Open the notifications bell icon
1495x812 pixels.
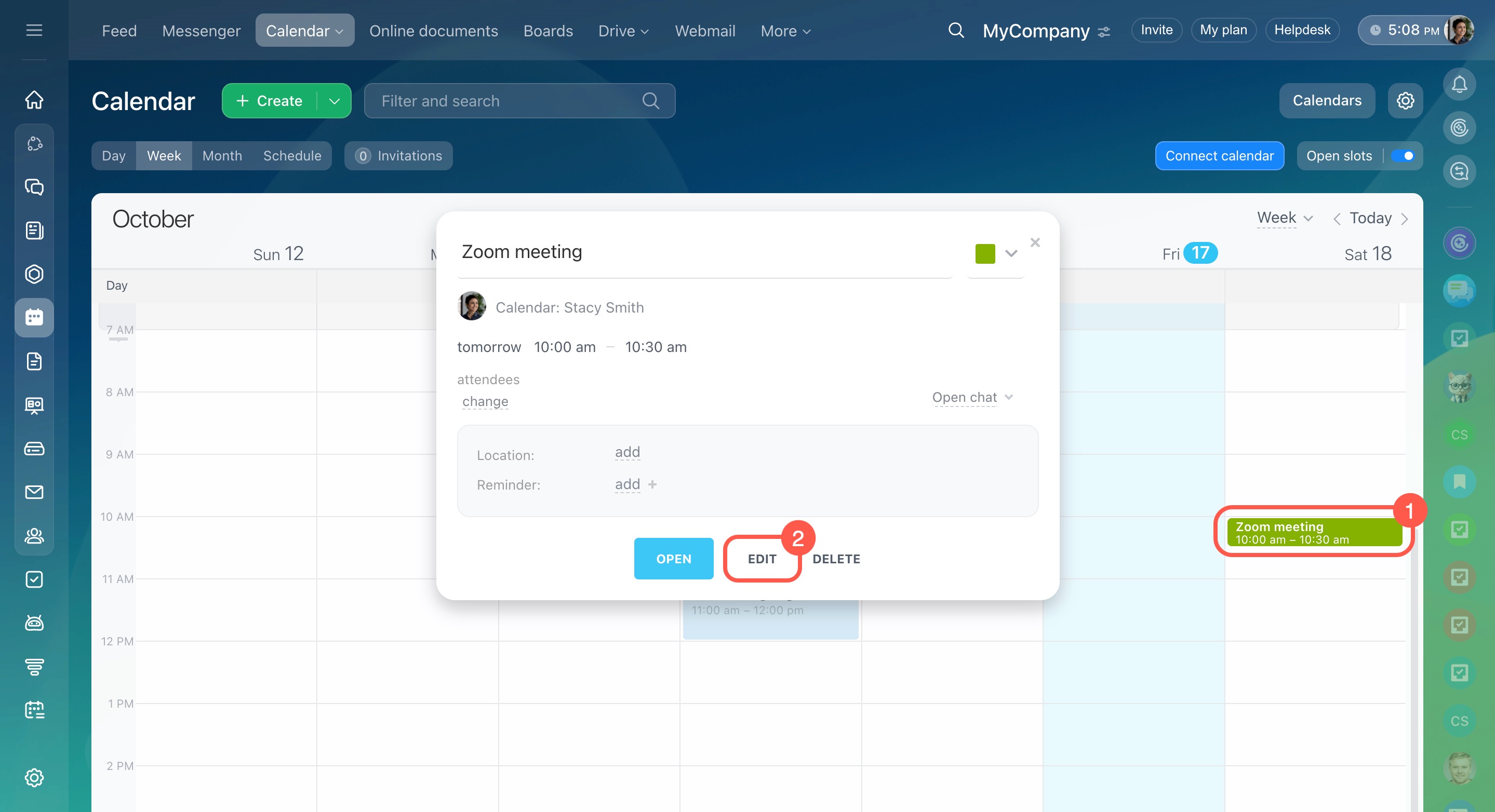point(1459,85)
